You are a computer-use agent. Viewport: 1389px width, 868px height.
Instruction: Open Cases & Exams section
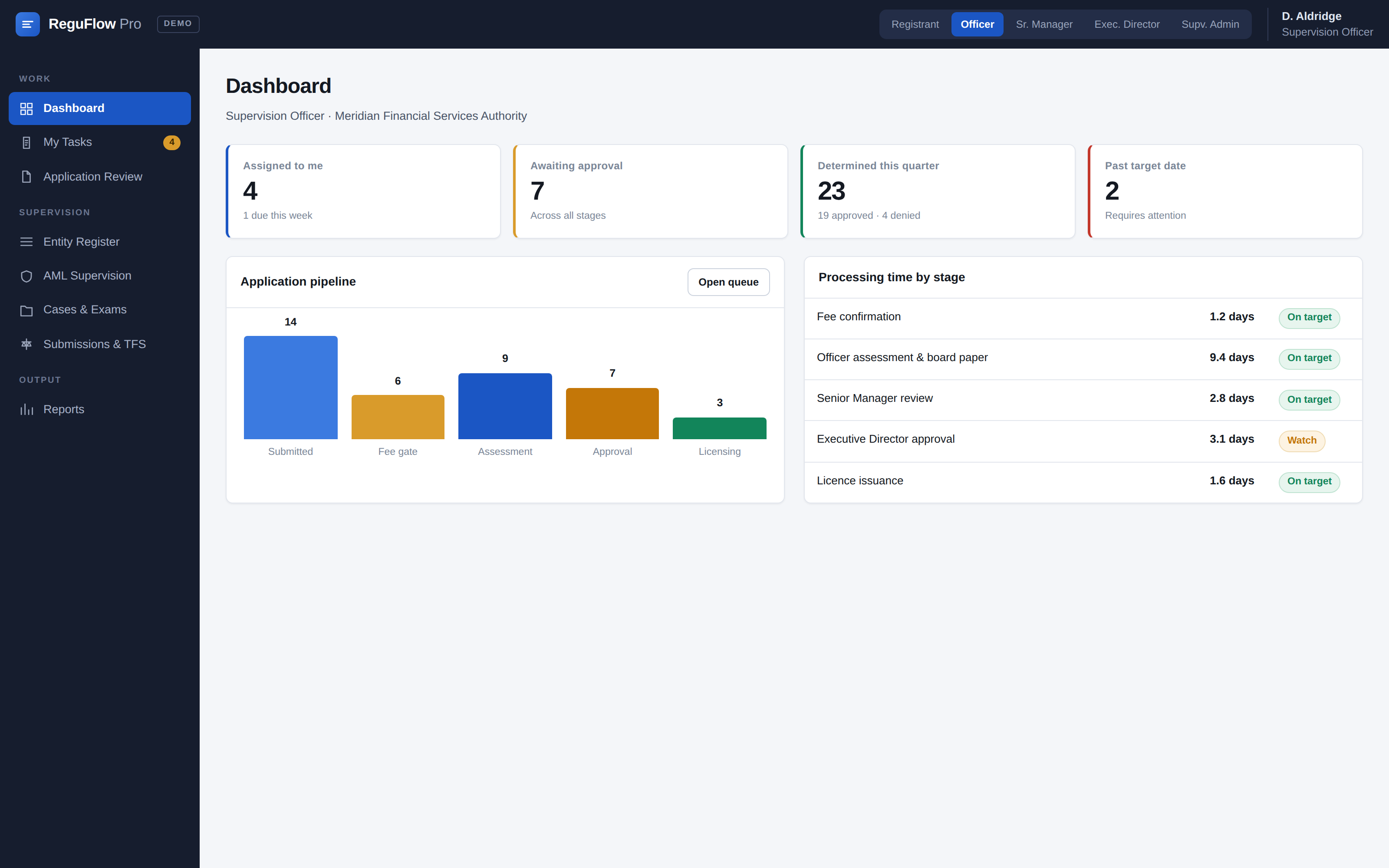pyautogui.click(x=100, y=310)
